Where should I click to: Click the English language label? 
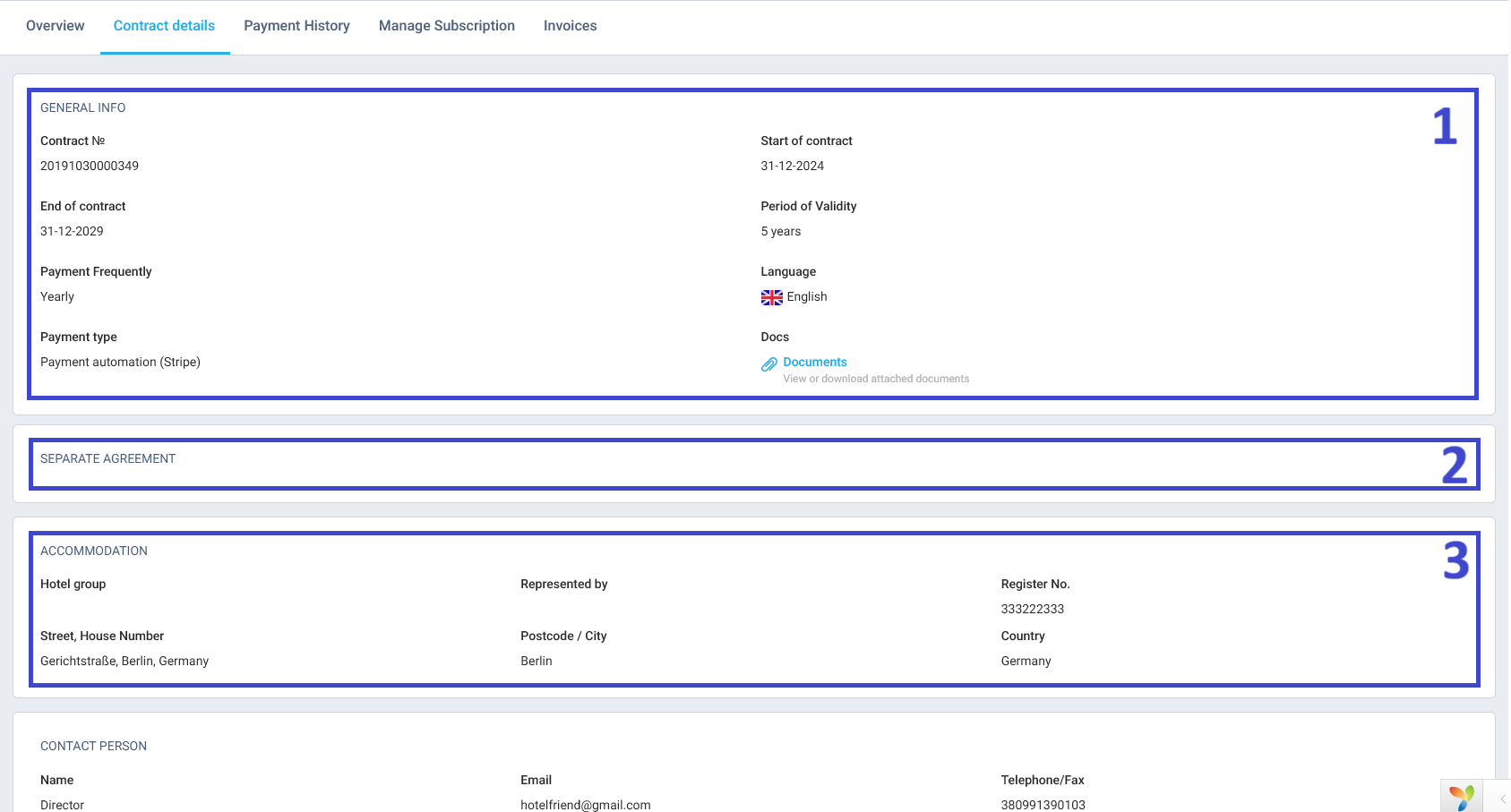click(806, 296)
